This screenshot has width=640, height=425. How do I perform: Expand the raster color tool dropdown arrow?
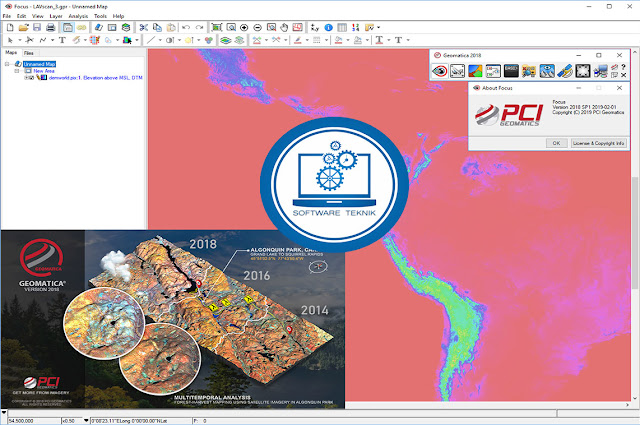click(x=137, y=40)
